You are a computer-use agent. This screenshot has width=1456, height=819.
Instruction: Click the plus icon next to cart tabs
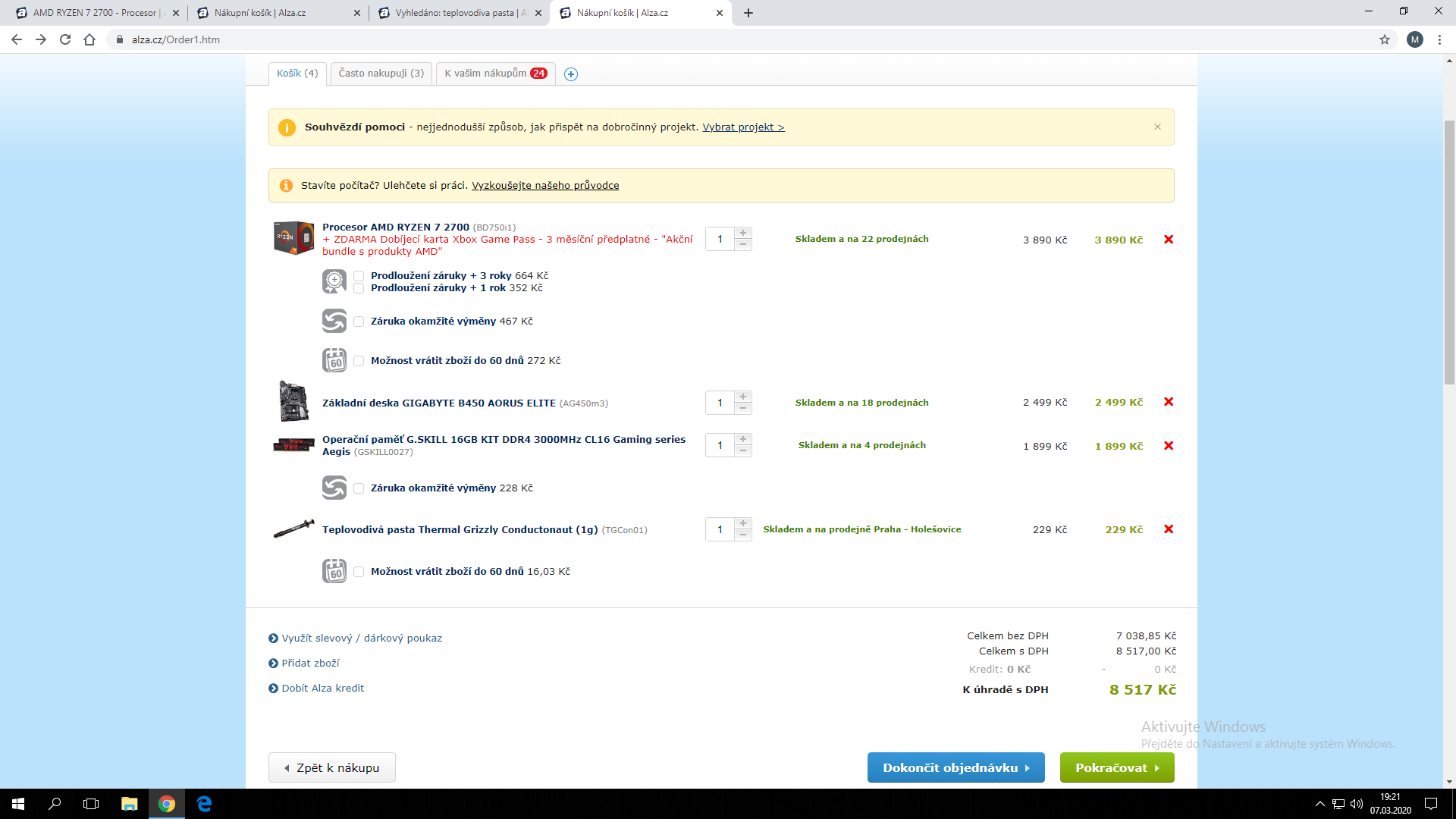click(571, 74)
